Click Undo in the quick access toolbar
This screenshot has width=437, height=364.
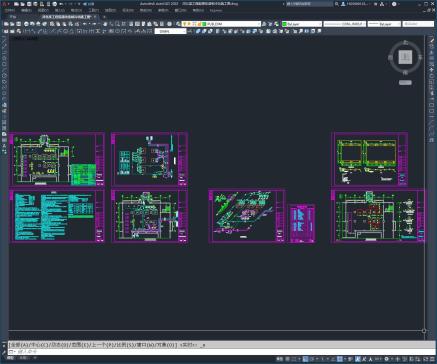coord(61,4)
